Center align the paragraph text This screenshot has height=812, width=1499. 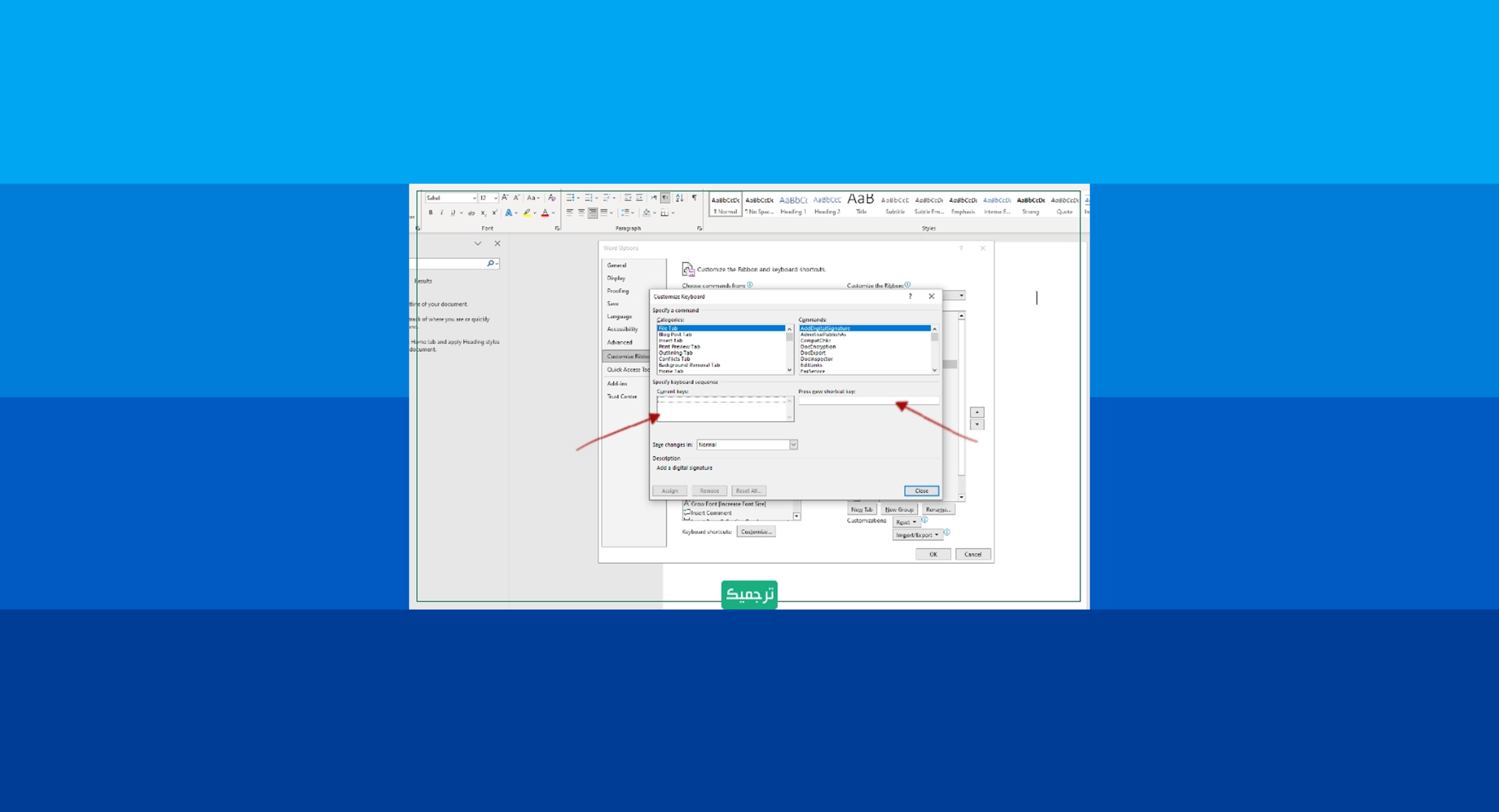click(x=581, y=213)
